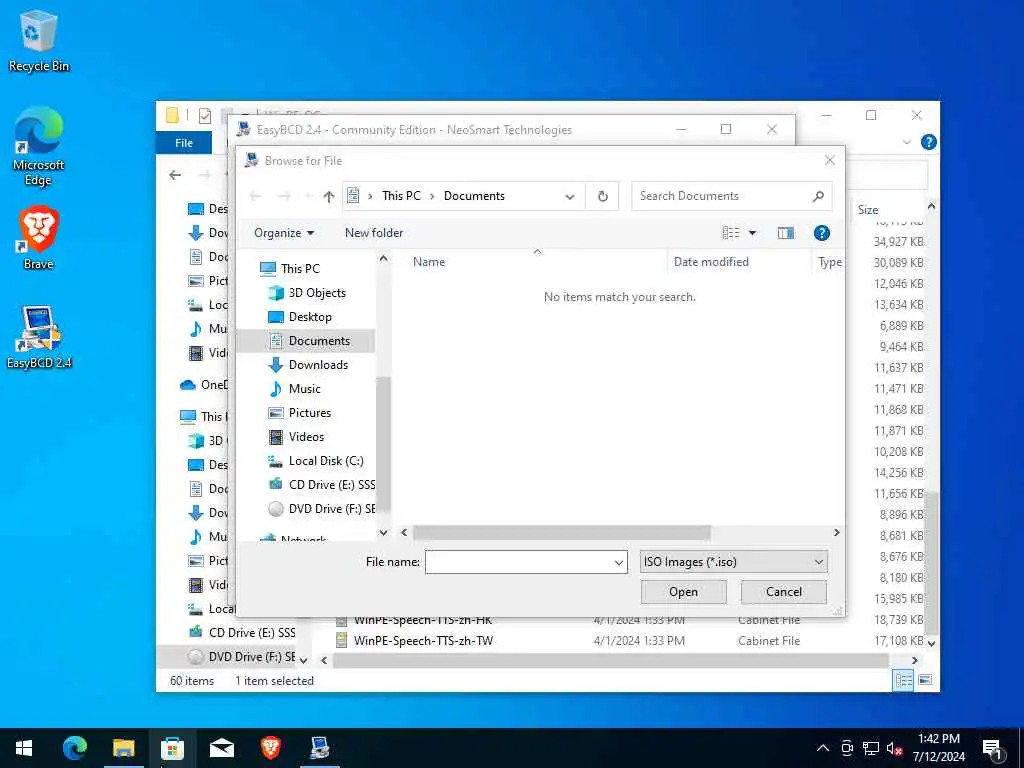The height and width of the screenshot is (768, 1024).
Task: Select DVD Drive (F:) in File Explorer sidebar
Action: coord(251,657)
